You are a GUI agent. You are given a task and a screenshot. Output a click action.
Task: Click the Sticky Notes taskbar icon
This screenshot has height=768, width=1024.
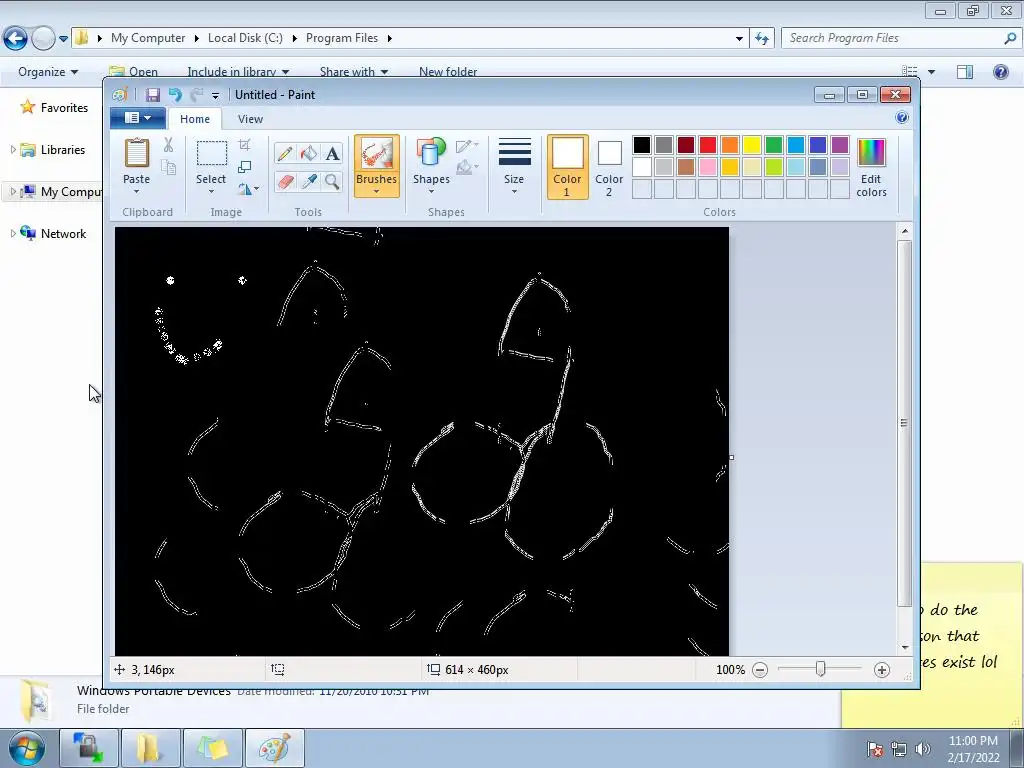214,748
